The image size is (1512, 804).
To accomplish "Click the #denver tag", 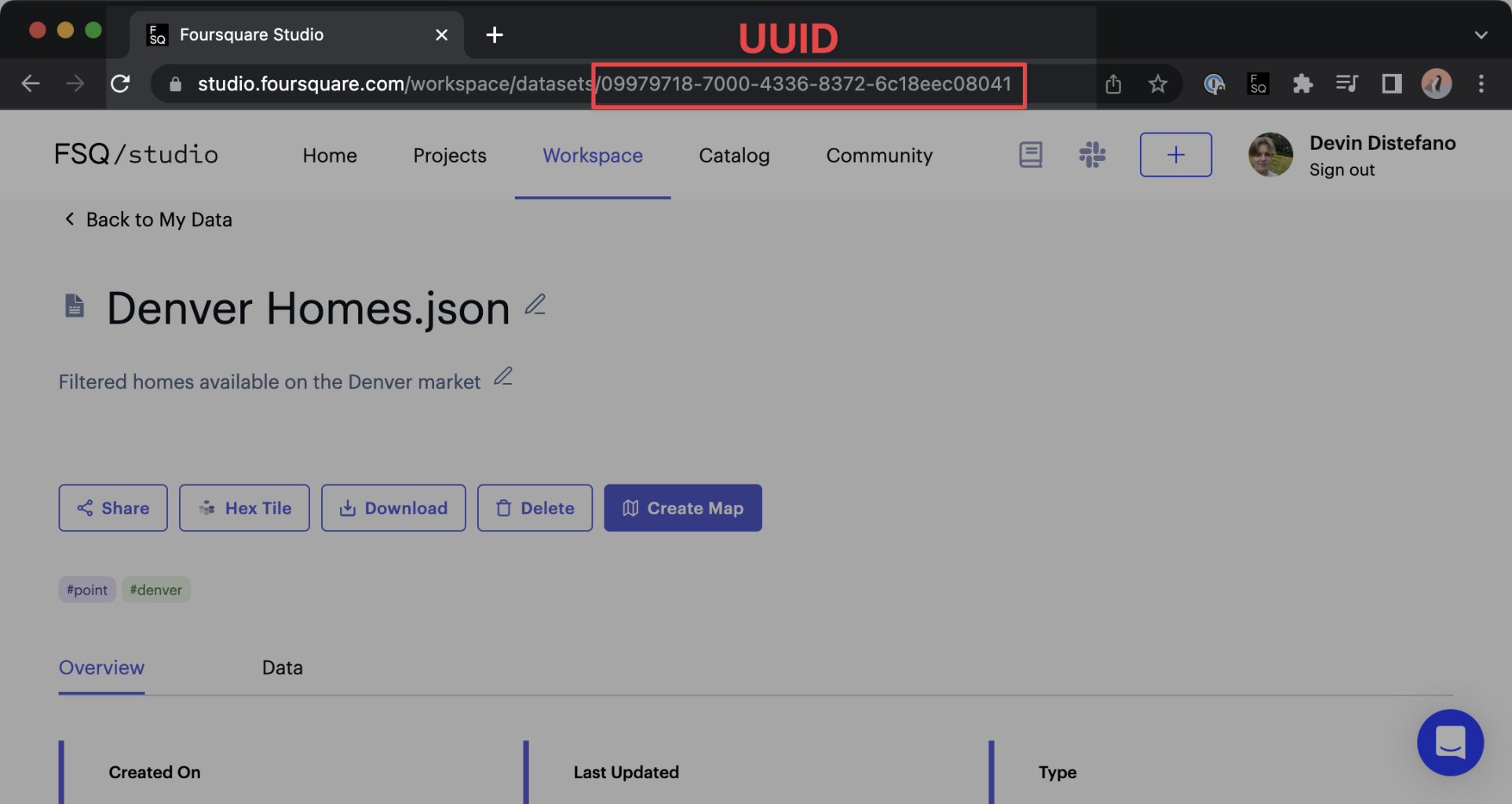I will (156, 590).
